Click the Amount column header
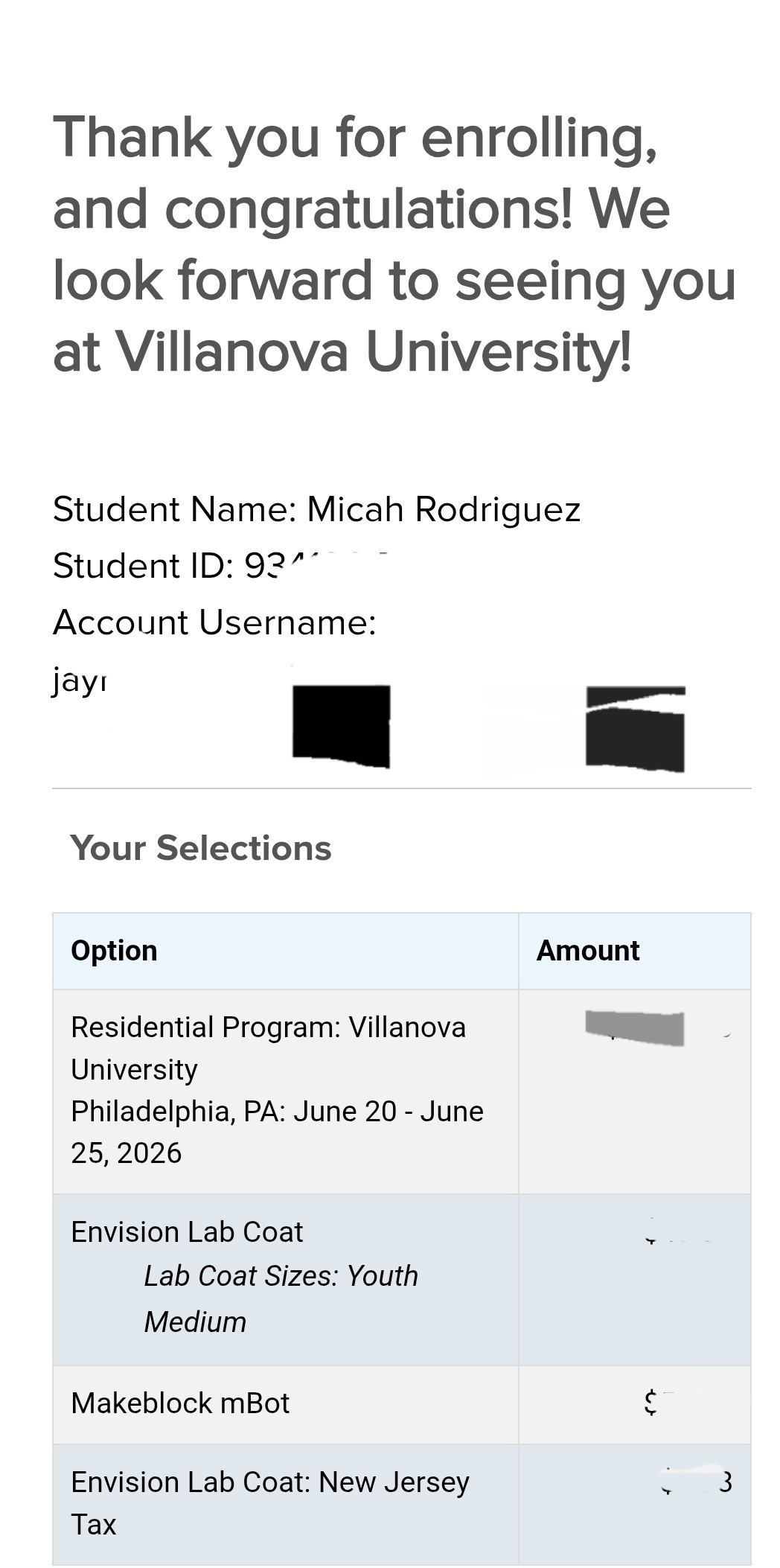 pos(588,951)
